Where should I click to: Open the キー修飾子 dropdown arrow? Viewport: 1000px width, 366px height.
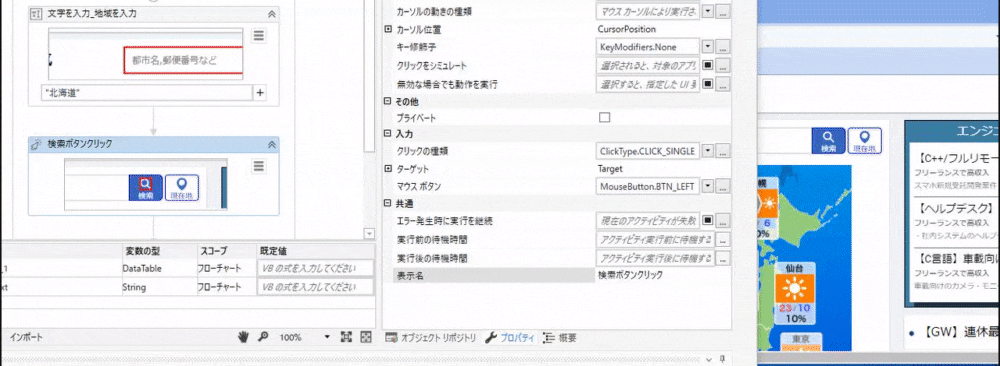[x=707, y=47]
